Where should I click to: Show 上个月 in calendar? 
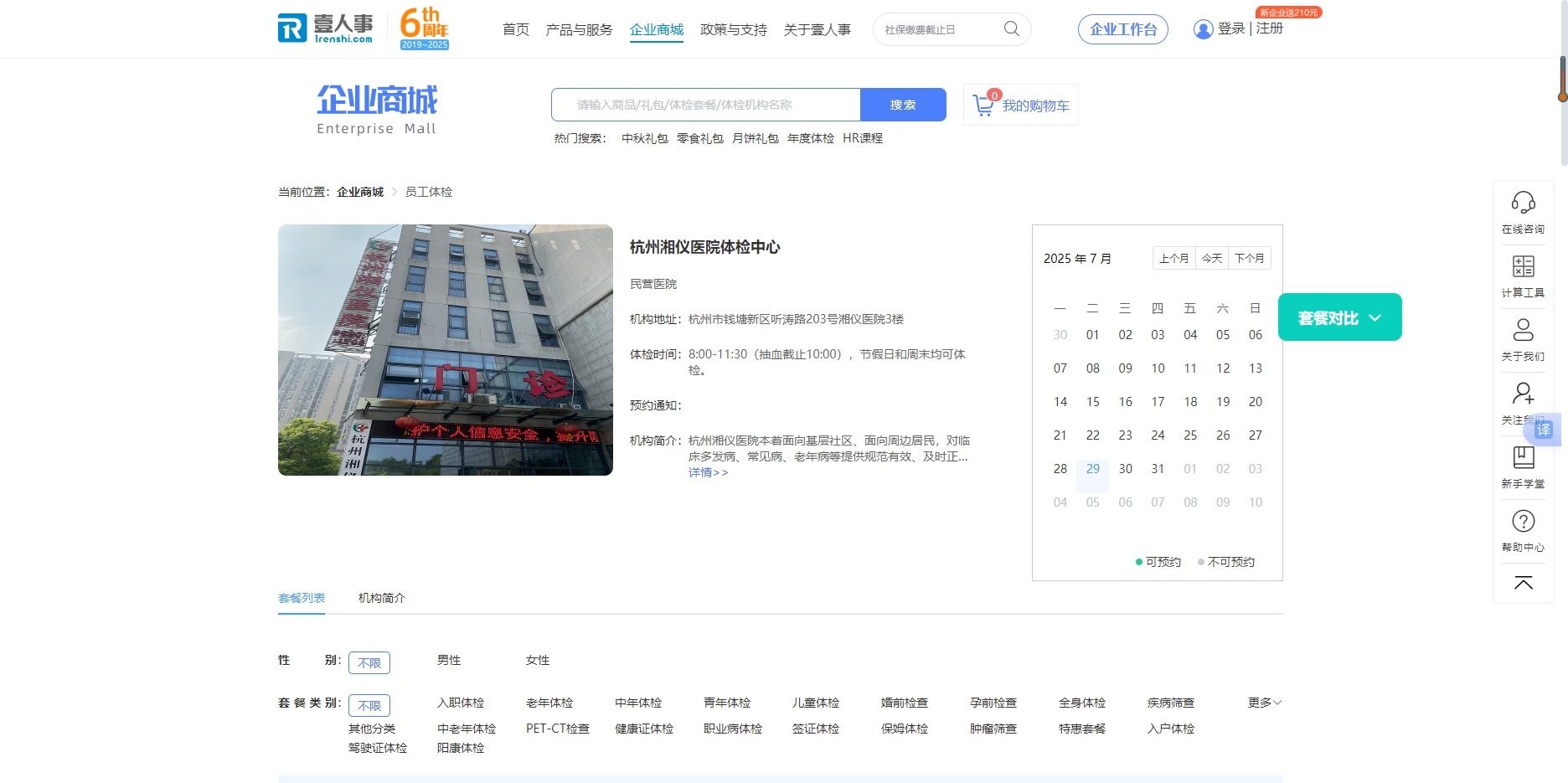point(1174,258)
